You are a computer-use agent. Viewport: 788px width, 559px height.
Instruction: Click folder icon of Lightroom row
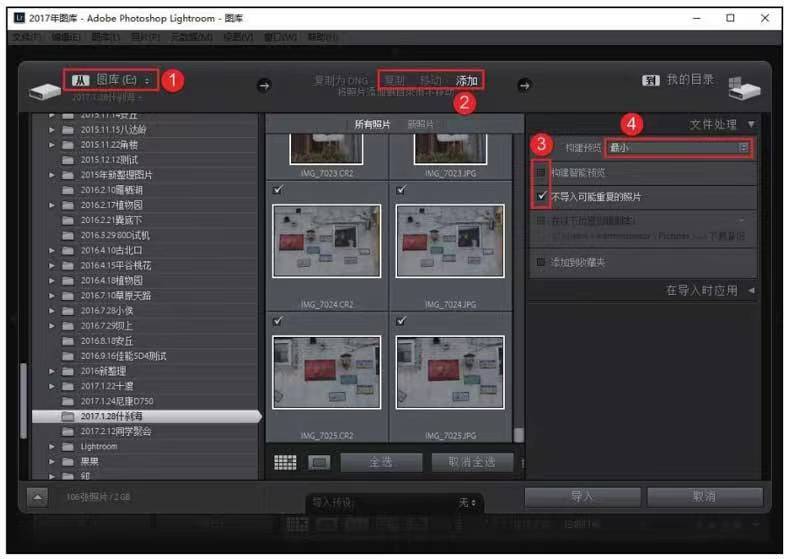(68, 446)
